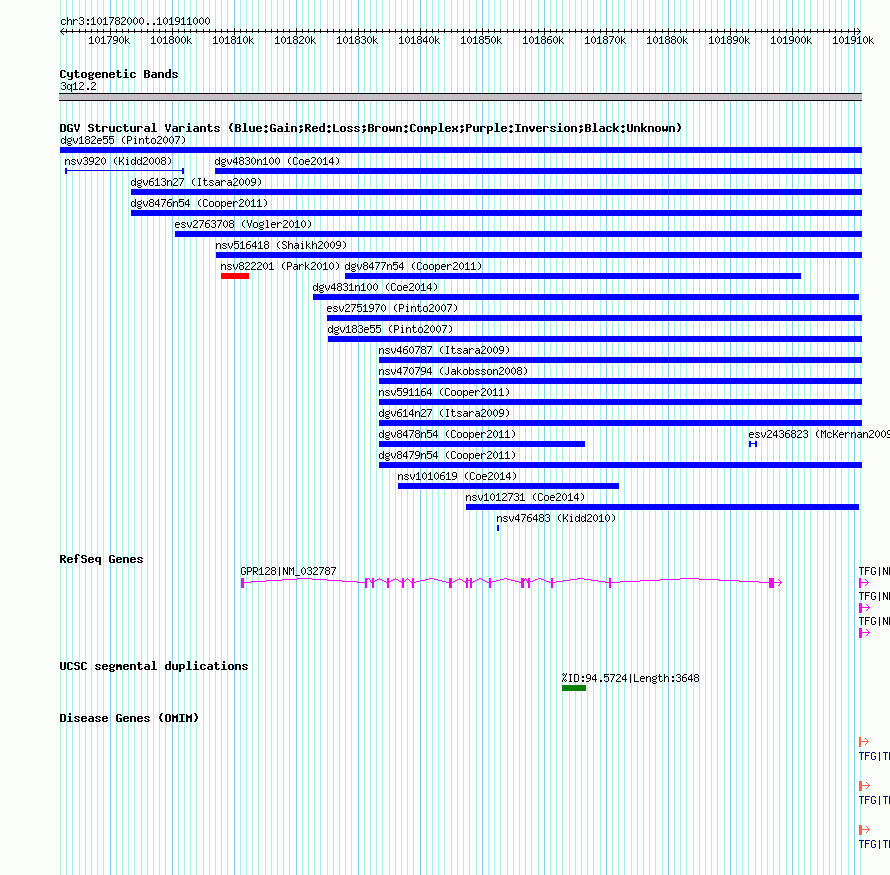Click the nsv1010619 blue bar

(x=509, y=486)
